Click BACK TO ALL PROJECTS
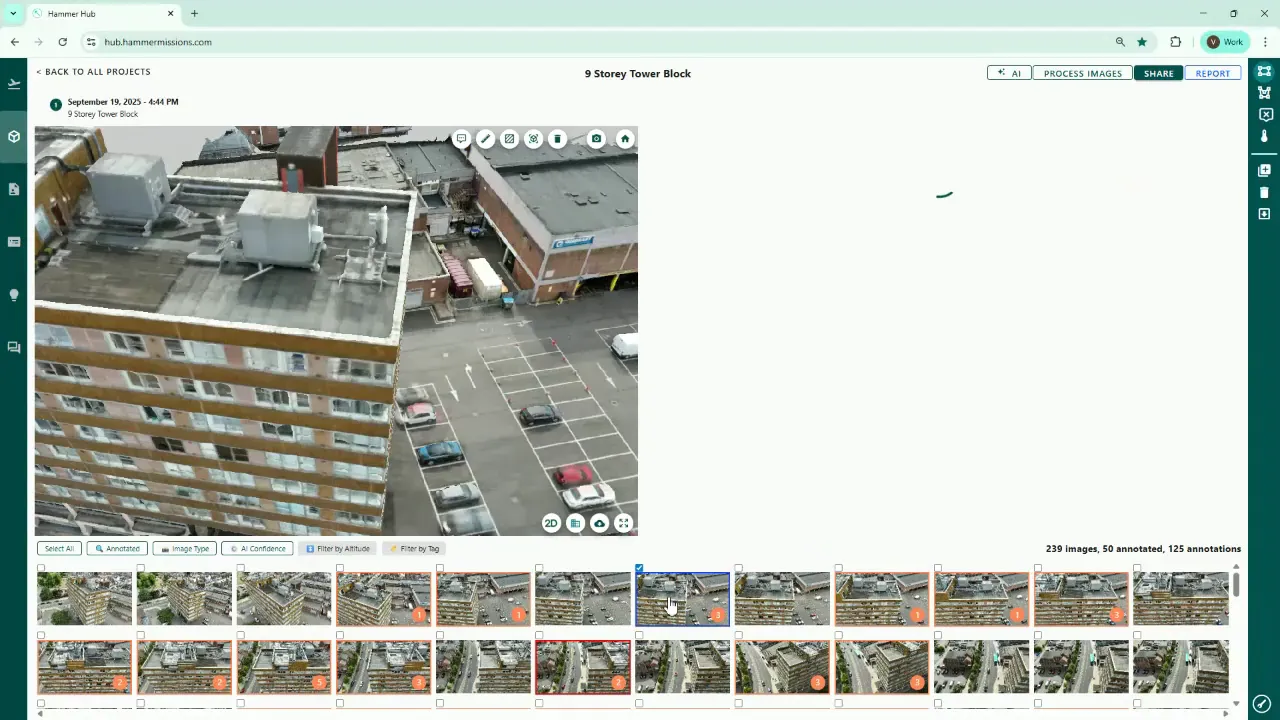1280x720 pixels. click(93, 71)
